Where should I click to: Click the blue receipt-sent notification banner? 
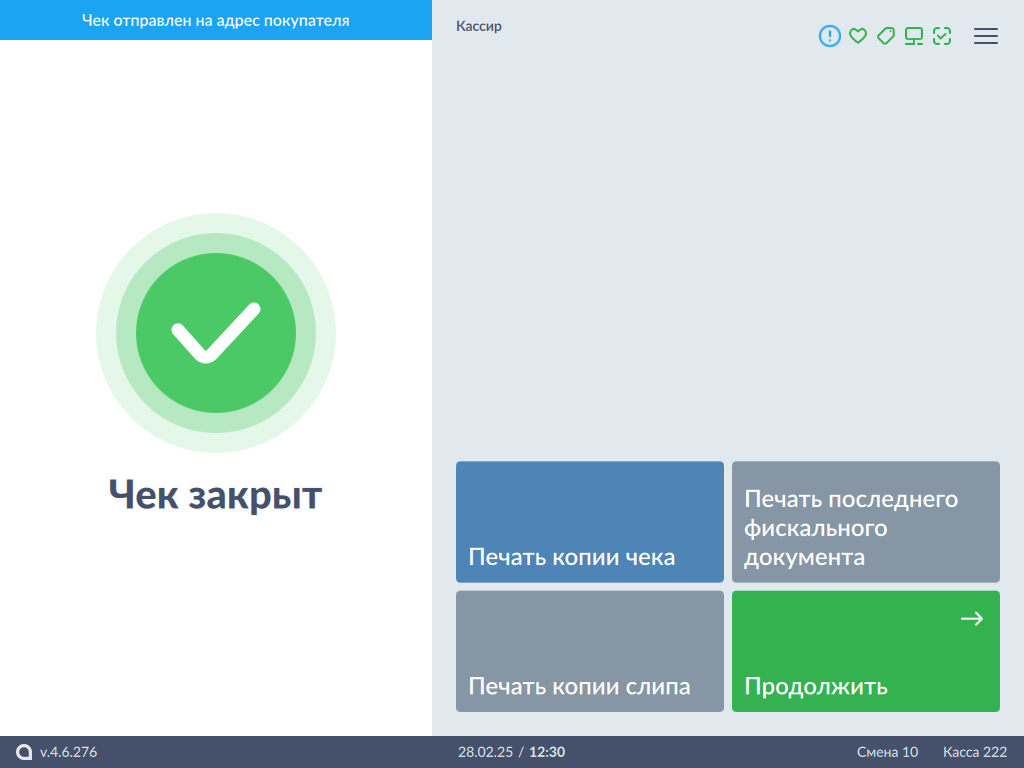[x=216, y=20]
